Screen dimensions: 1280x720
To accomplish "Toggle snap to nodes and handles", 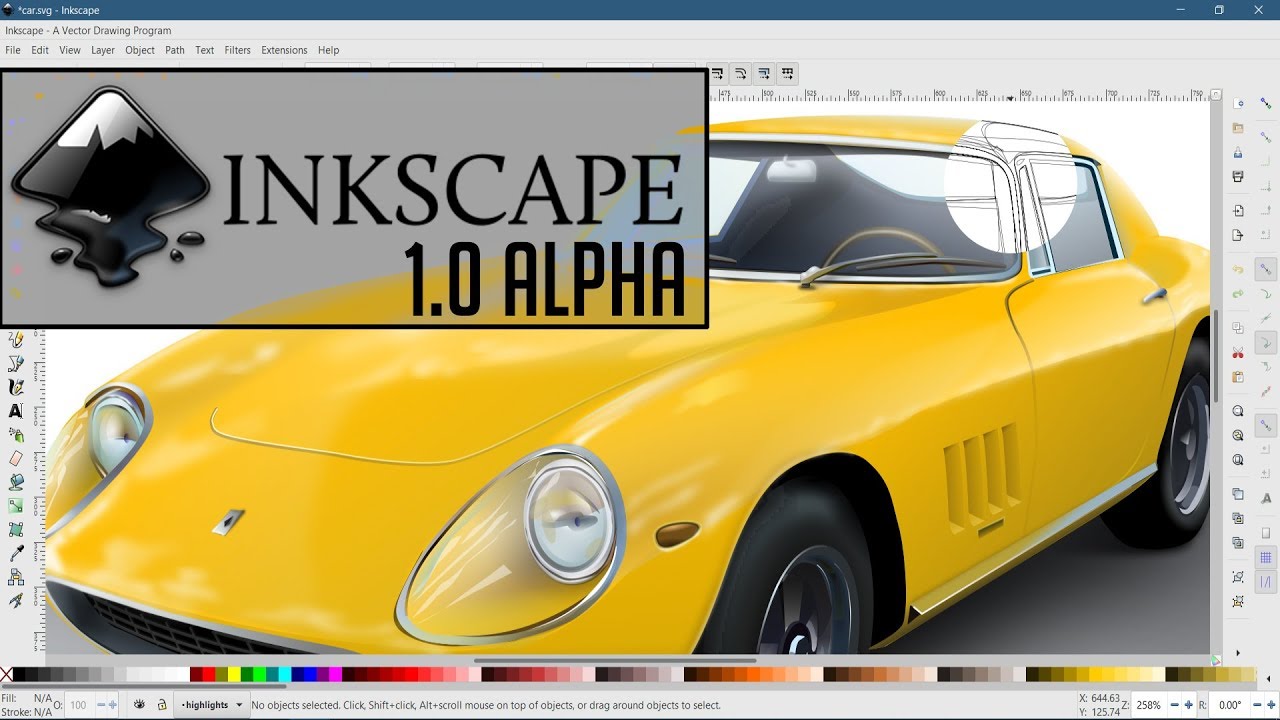I will click(1265, 269).
